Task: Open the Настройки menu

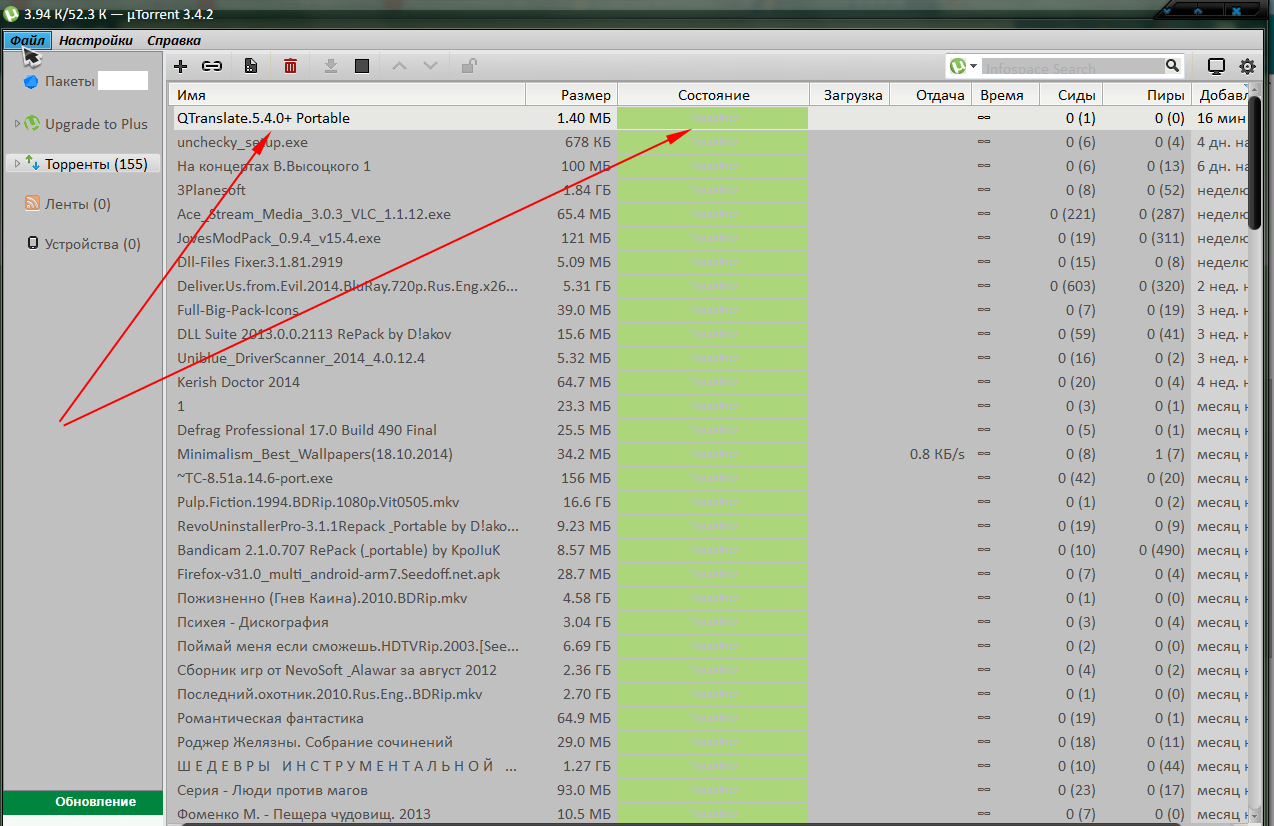Action: 95,41
